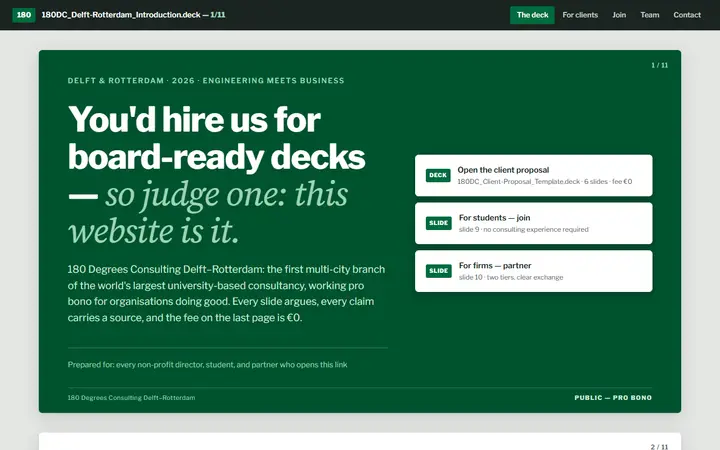Open the Team nav link

pyautogui.click(x=650, y=15)
